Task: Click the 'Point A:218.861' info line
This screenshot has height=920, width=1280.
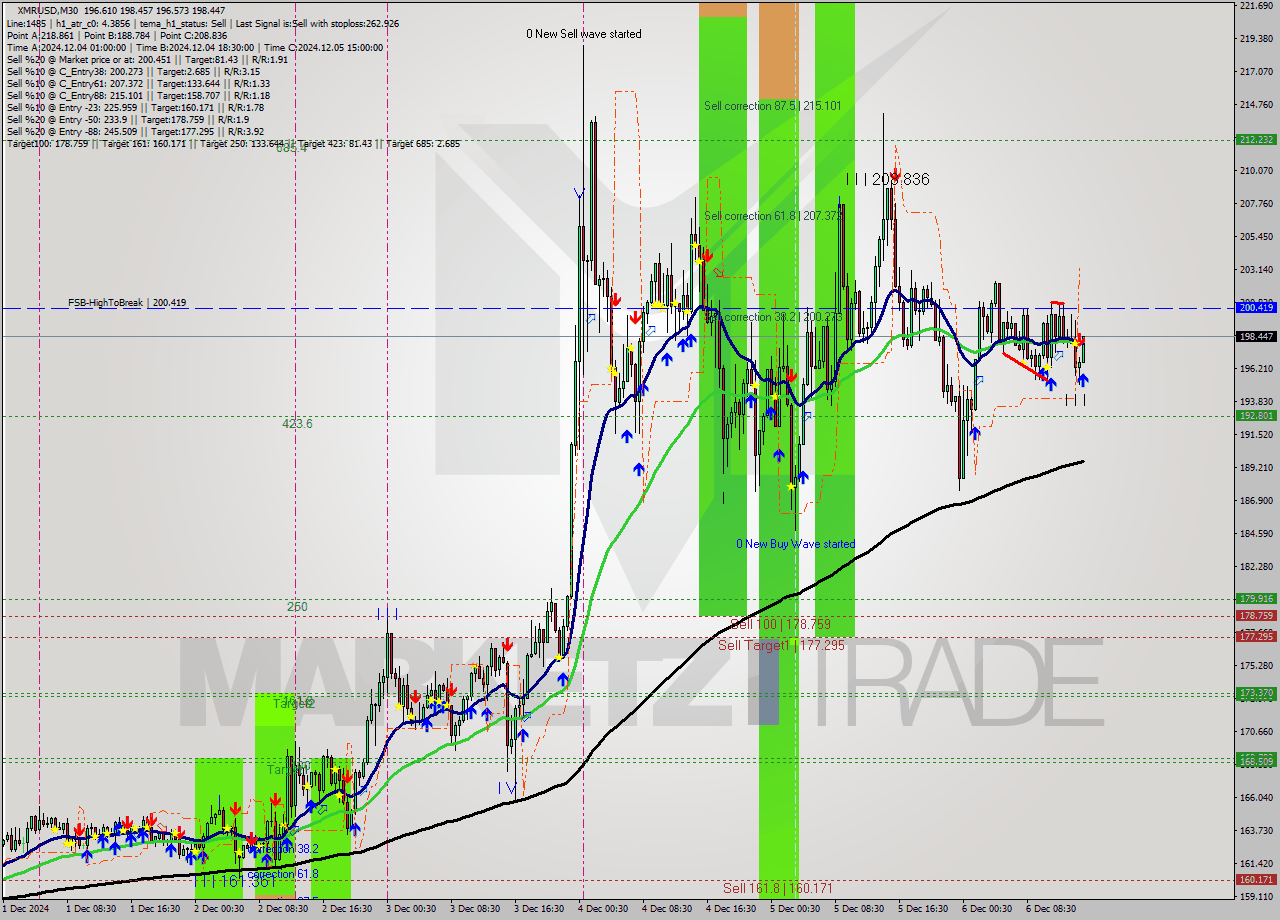Action: [x=119, y=35]
